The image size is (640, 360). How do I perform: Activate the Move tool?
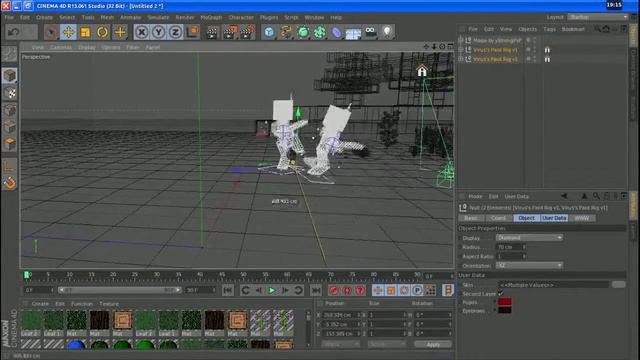(68, 32)
